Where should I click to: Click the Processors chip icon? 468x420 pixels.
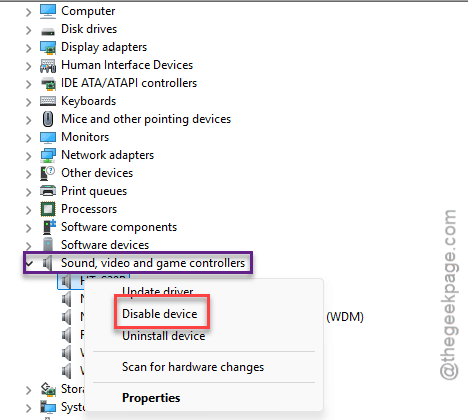tap(48, 209)
